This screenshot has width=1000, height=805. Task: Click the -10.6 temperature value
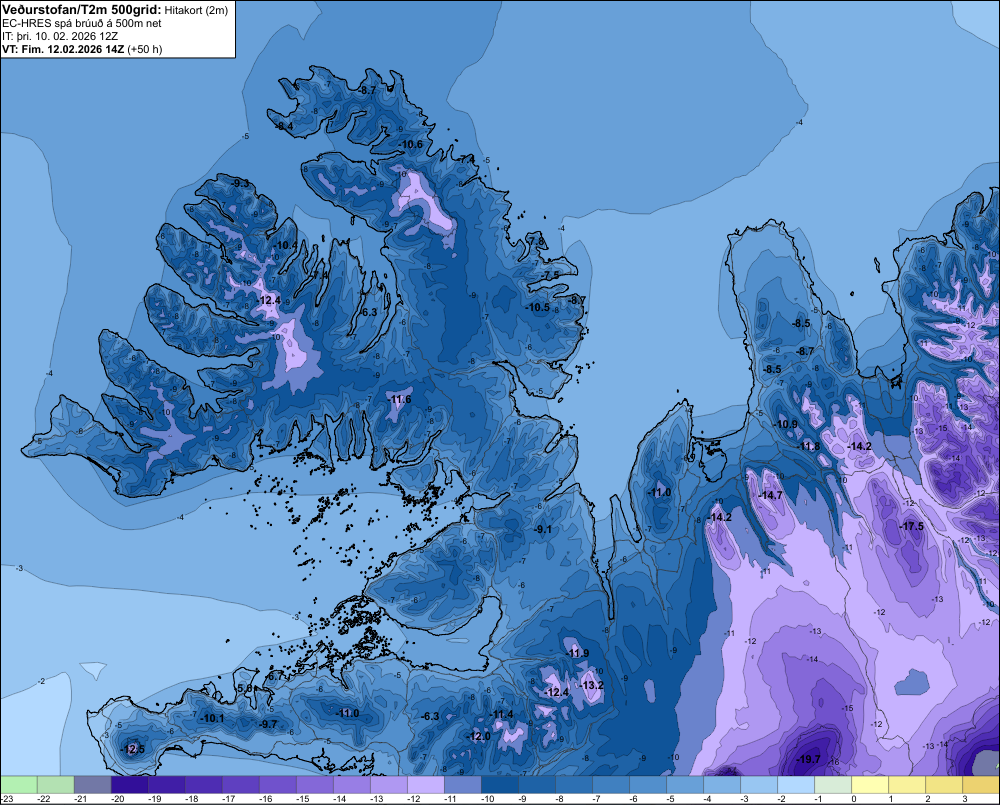click(411, 144)
